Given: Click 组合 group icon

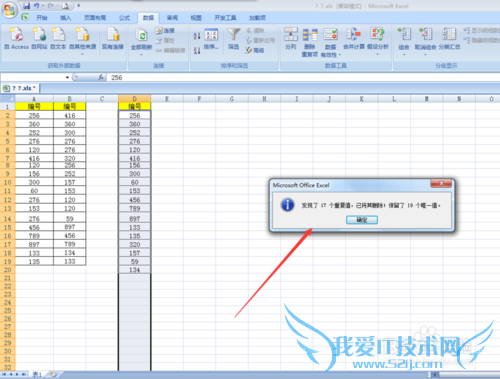Looking at the screenshot, I should tap(404, 39).
